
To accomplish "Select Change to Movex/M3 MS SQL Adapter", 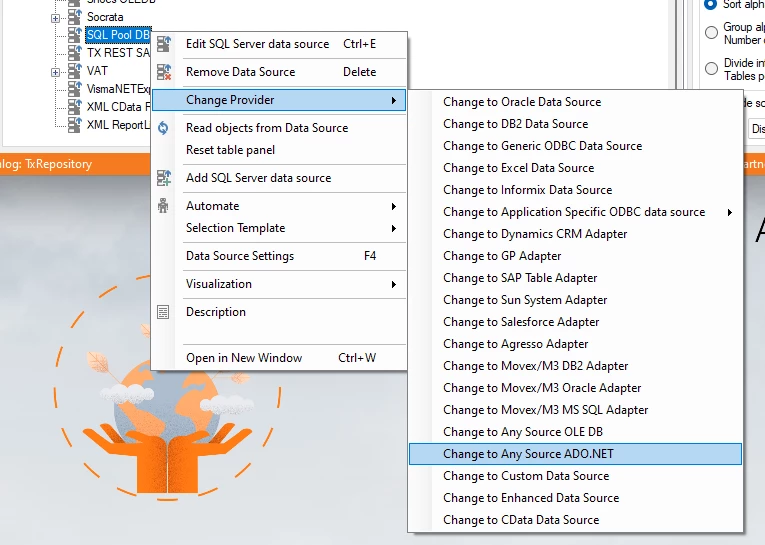I will coord(575,410).
